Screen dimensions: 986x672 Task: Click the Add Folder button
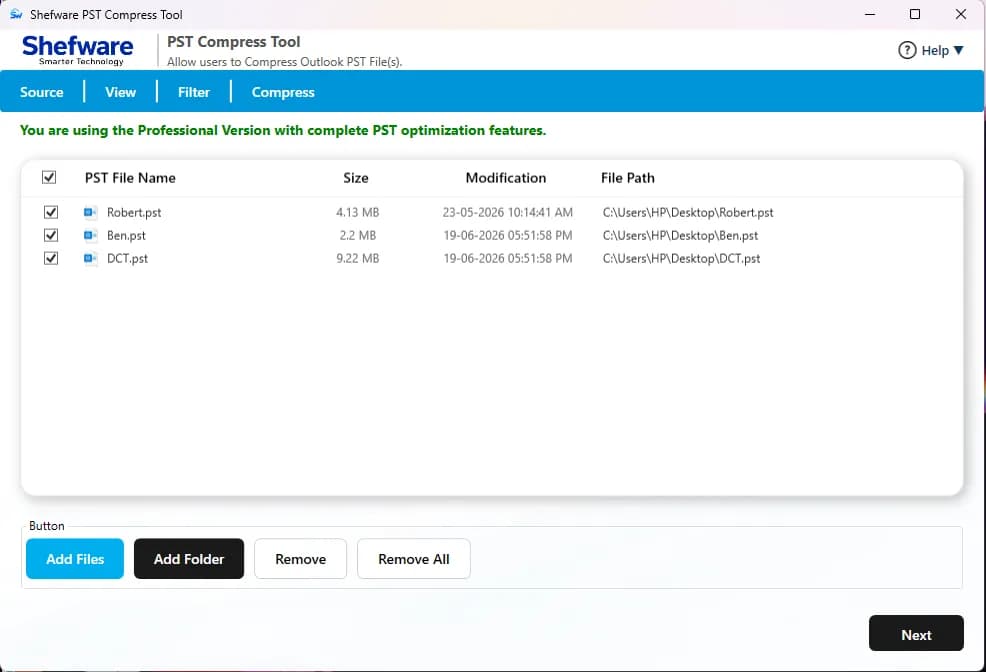(189, 559)
